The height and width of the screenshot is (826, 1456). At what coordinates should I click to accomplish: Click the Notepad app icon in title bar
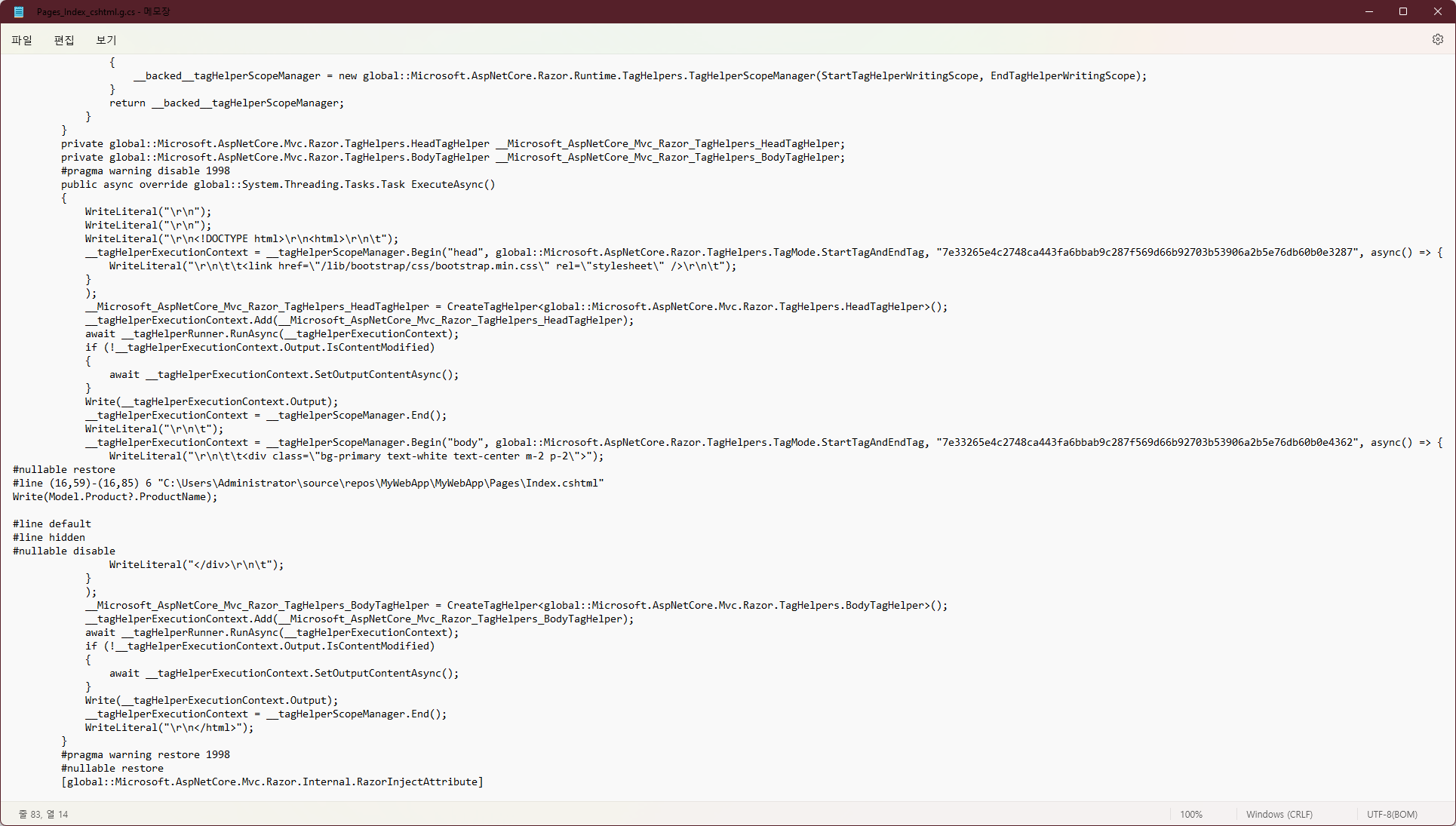tap(18, 11)
